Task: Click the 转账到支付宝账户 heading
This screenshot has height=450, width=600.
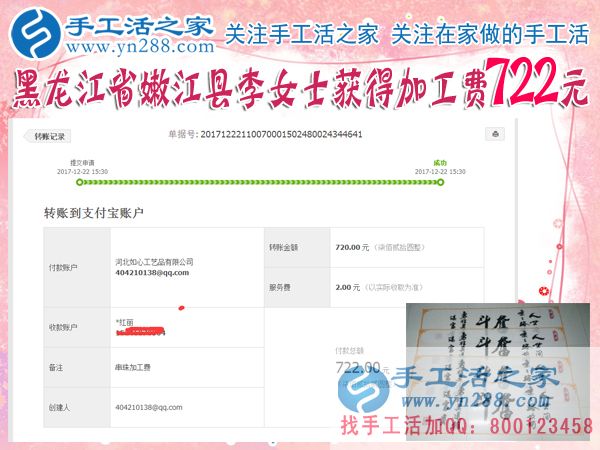Action: point(94,213)
